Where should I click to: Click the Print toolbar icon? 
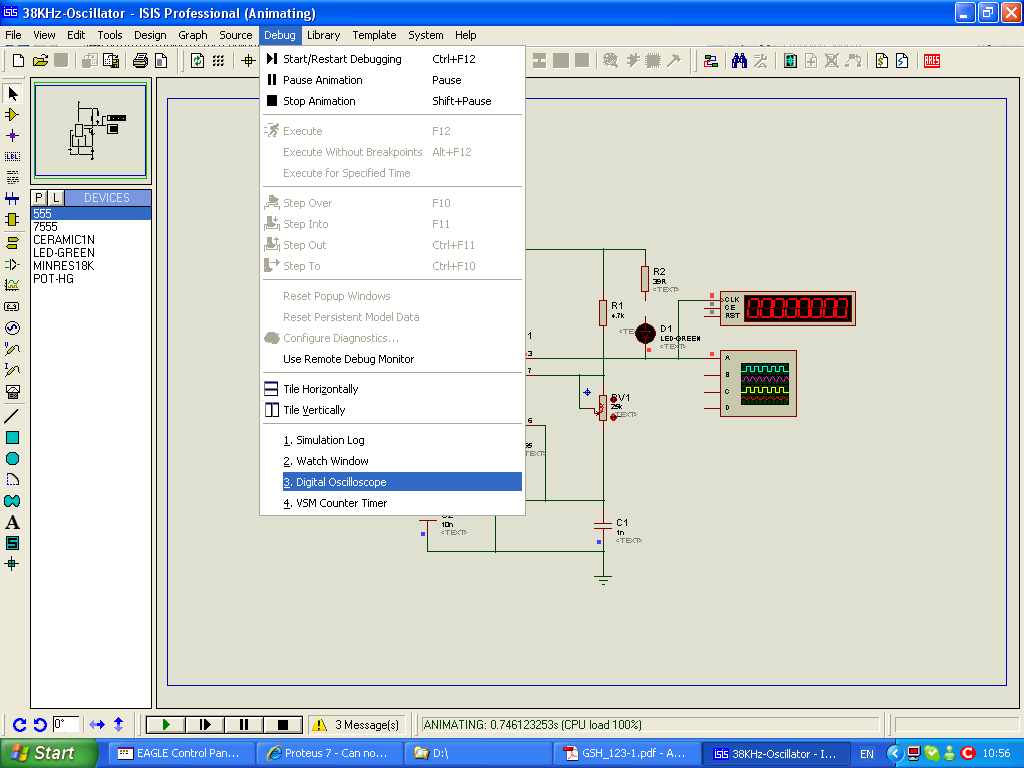pos(140,61)
